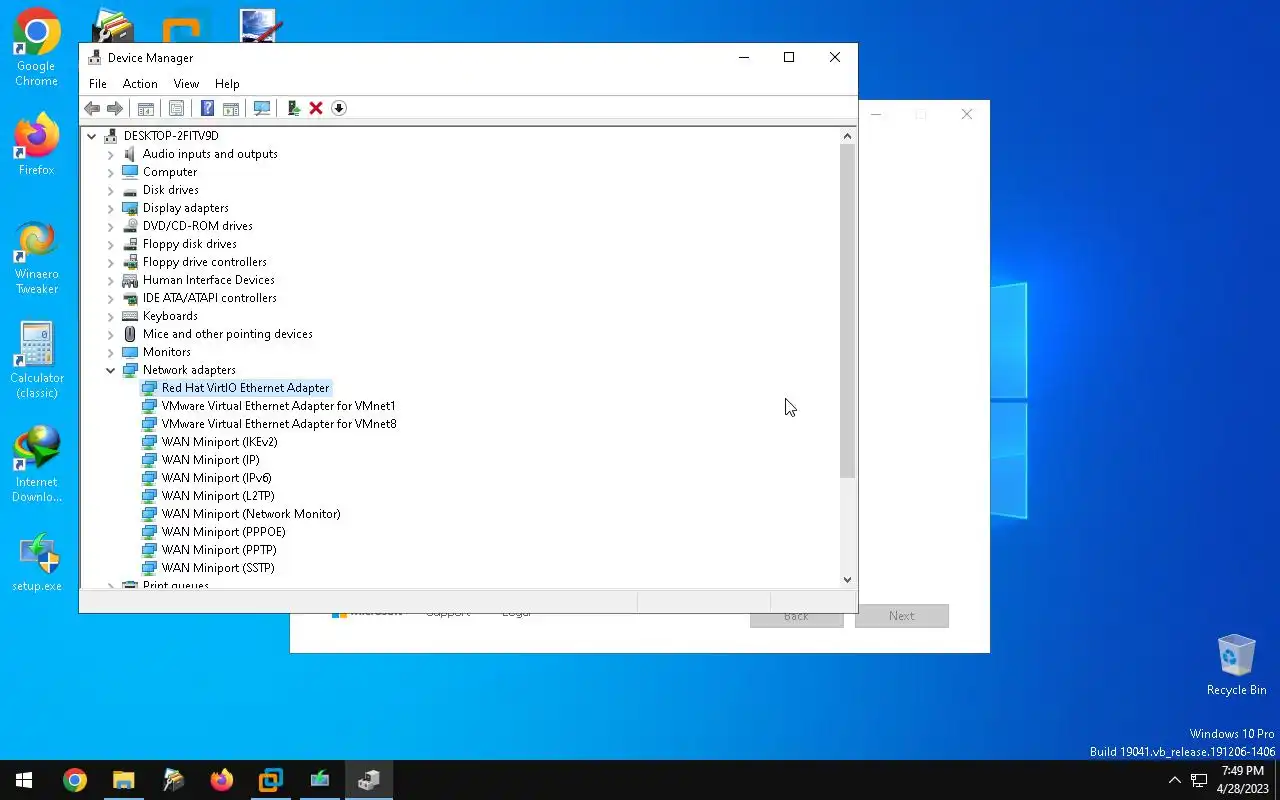Image resolution: width=1280 pixels, height=800 pixels.
Task: Click the Forward arrow in Device Manager toolbar
Action: tap(115, 108)
